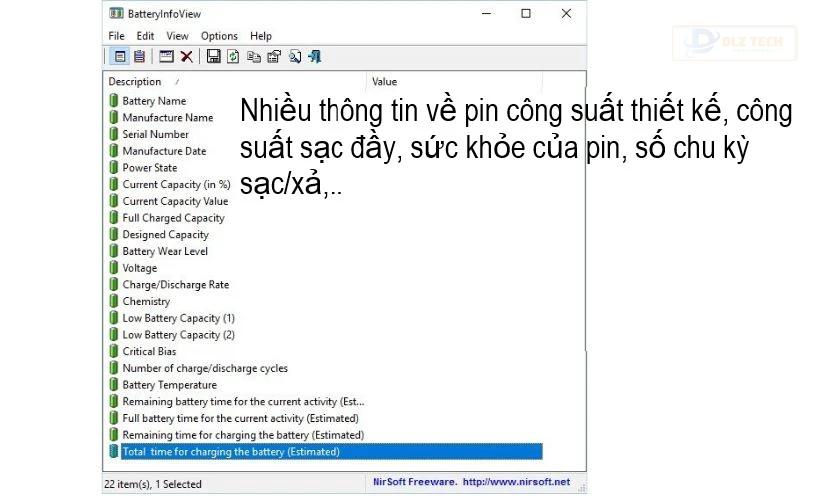Click the '22 item(s), 1 Selected' status text
This screenshot has width=840, height=500.
pos(153,484)
